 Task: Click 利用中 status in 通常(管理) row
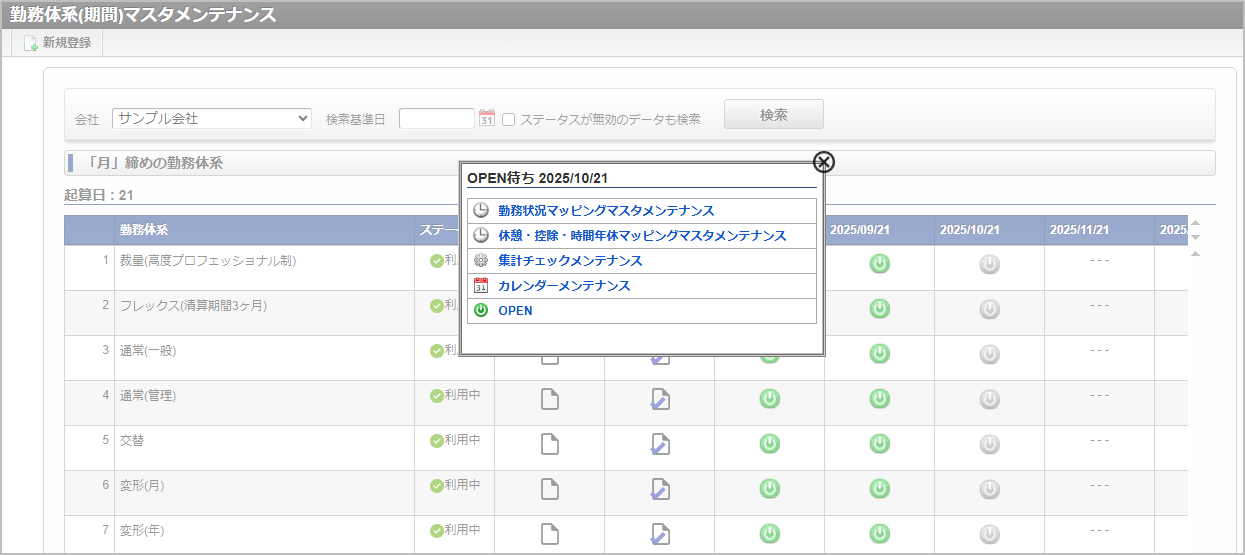456,395
